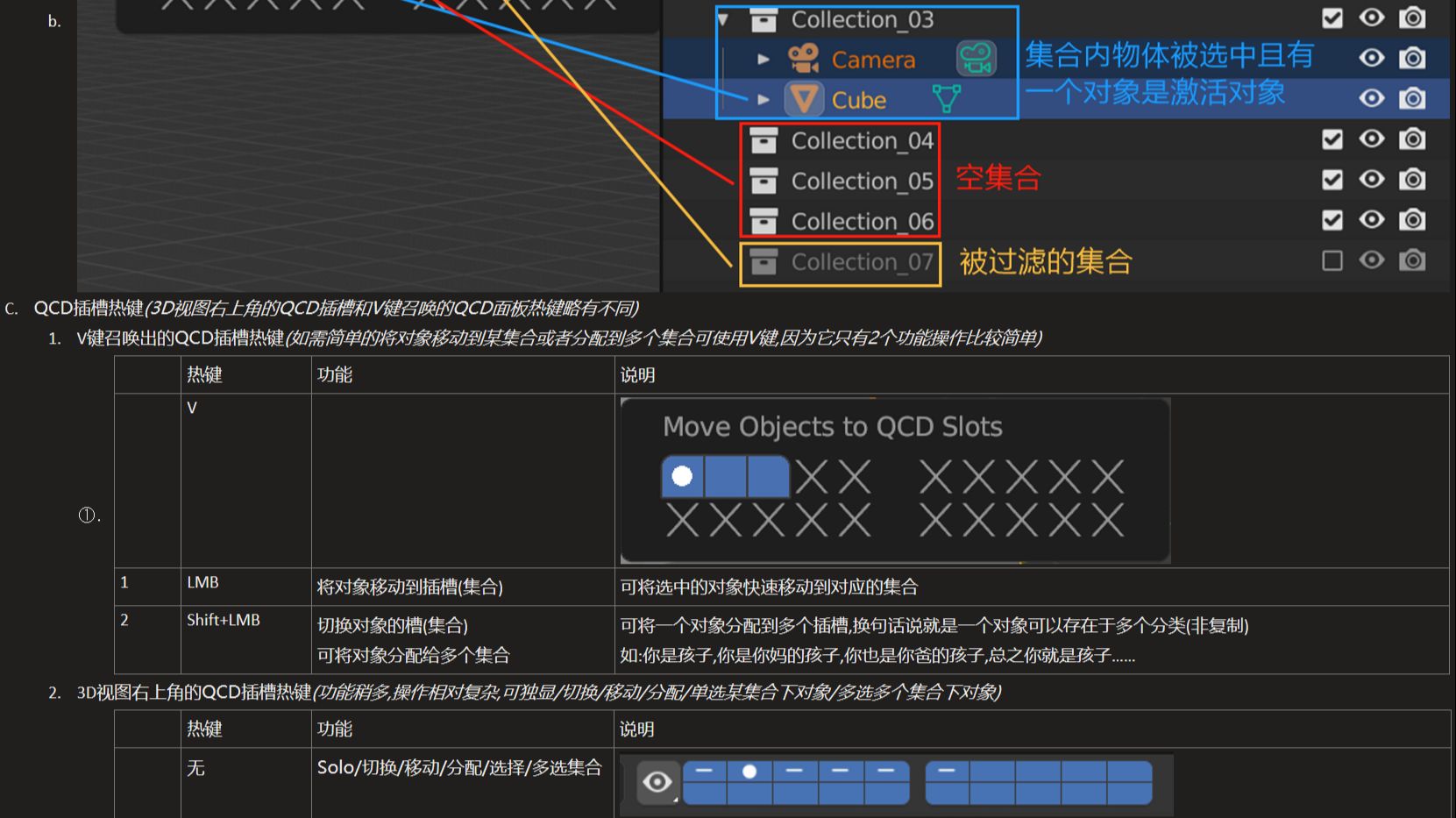
Task: Collapse the Collection_03 tree expander
Action: coord(721,18)
